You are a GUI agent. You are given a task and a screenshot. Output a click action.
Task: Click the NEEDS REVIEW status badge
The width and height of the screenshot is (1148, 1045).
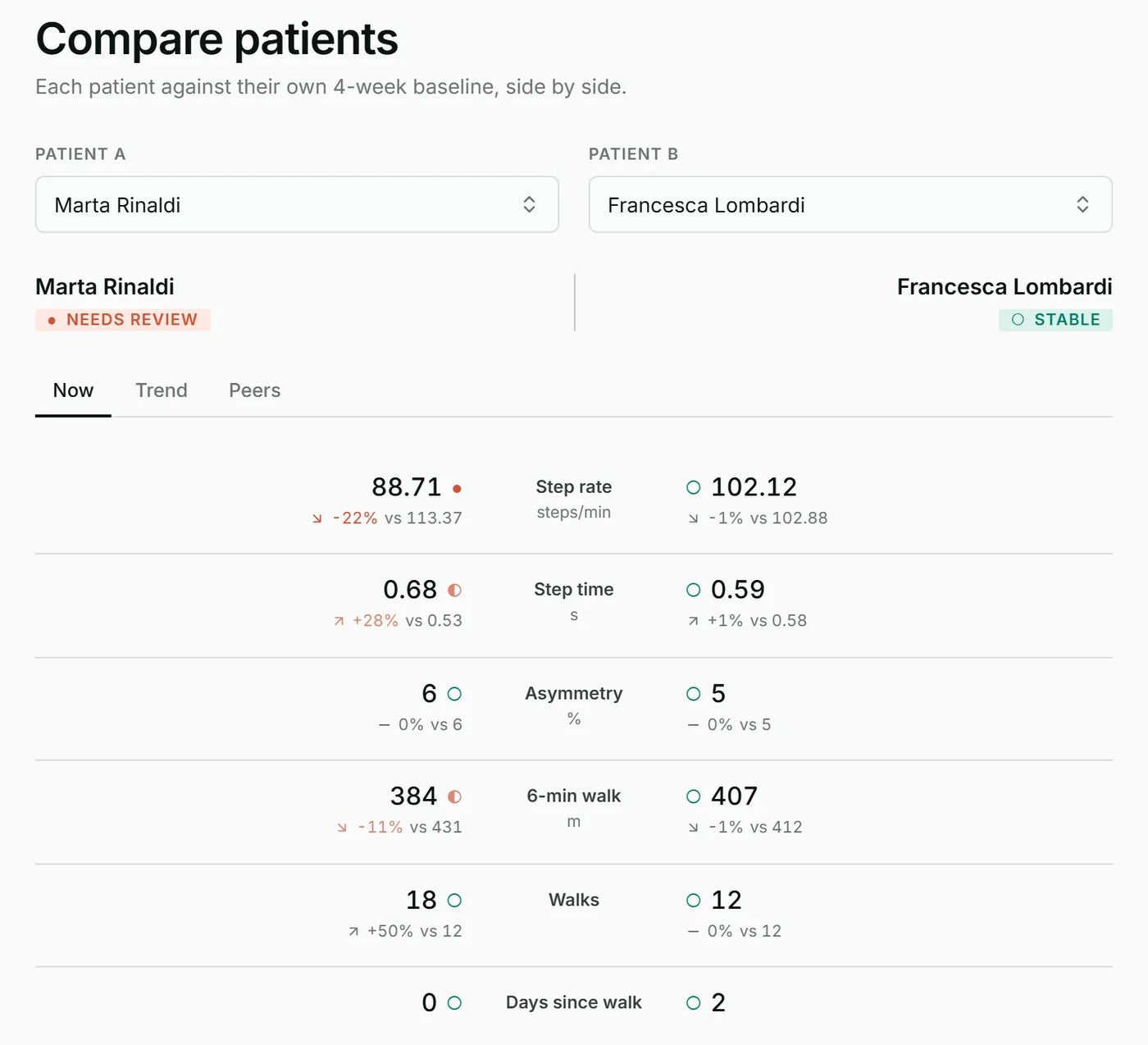123,320
